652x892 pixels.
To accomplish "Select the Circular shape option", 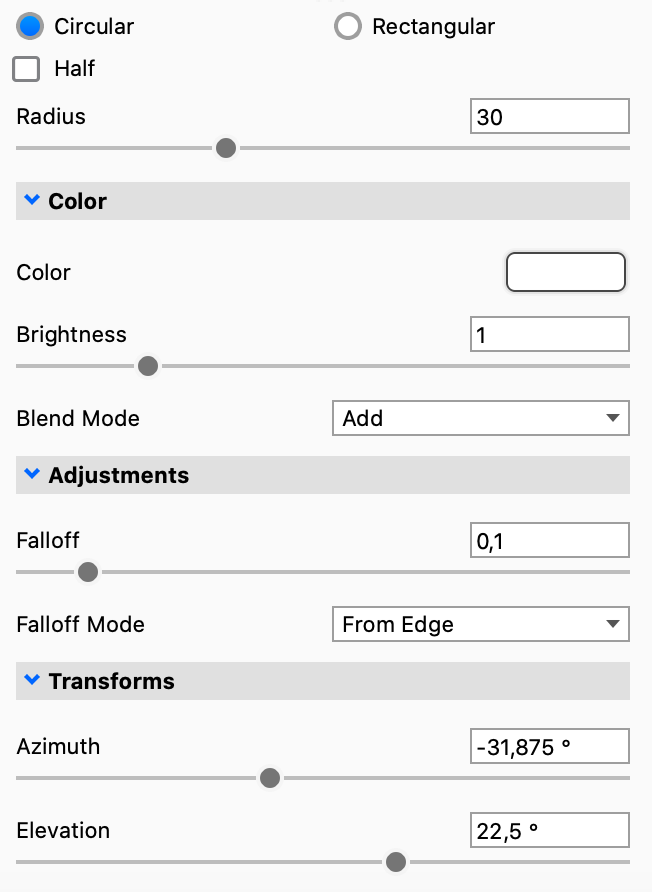I will (32, 26).
